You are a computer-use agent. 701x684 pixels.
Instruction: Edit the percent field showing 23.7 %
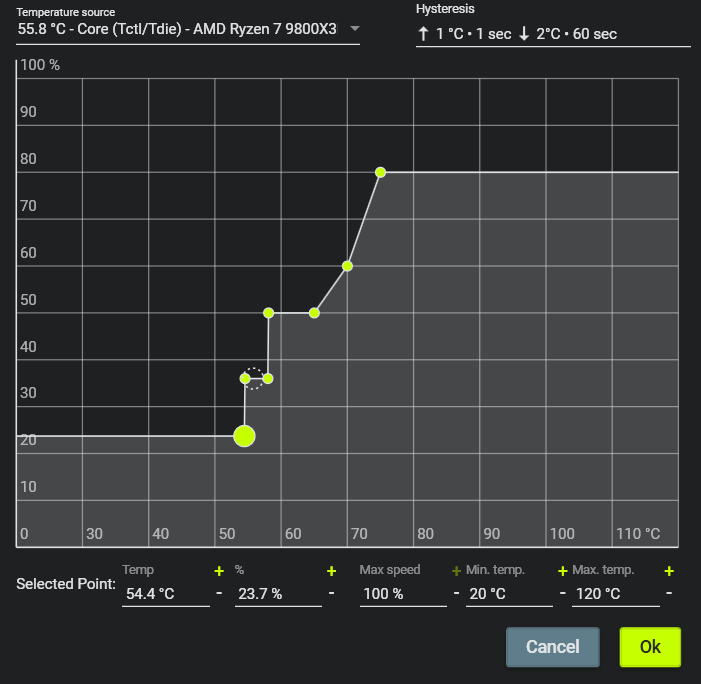(x=278, y=594)
